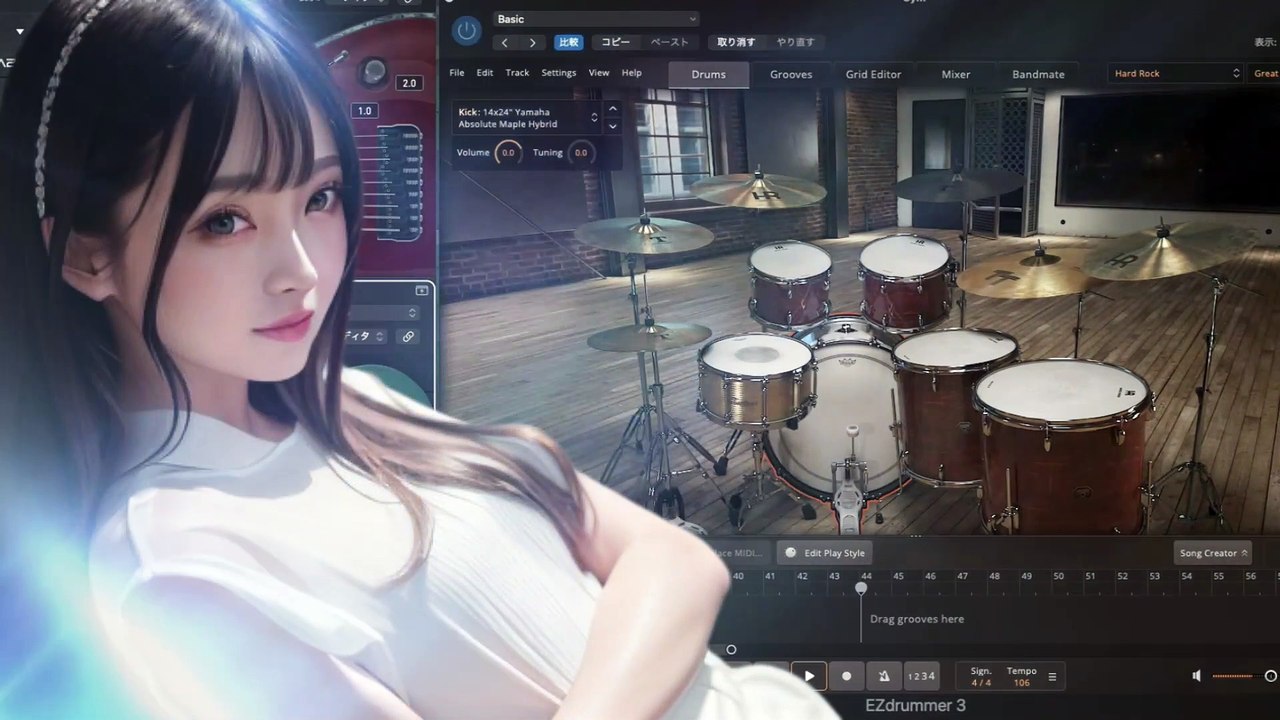This screenshot has width=1280, height=720.
Task: Open the tempo hamburger menu icon
Action: (x=1052, y=677)
